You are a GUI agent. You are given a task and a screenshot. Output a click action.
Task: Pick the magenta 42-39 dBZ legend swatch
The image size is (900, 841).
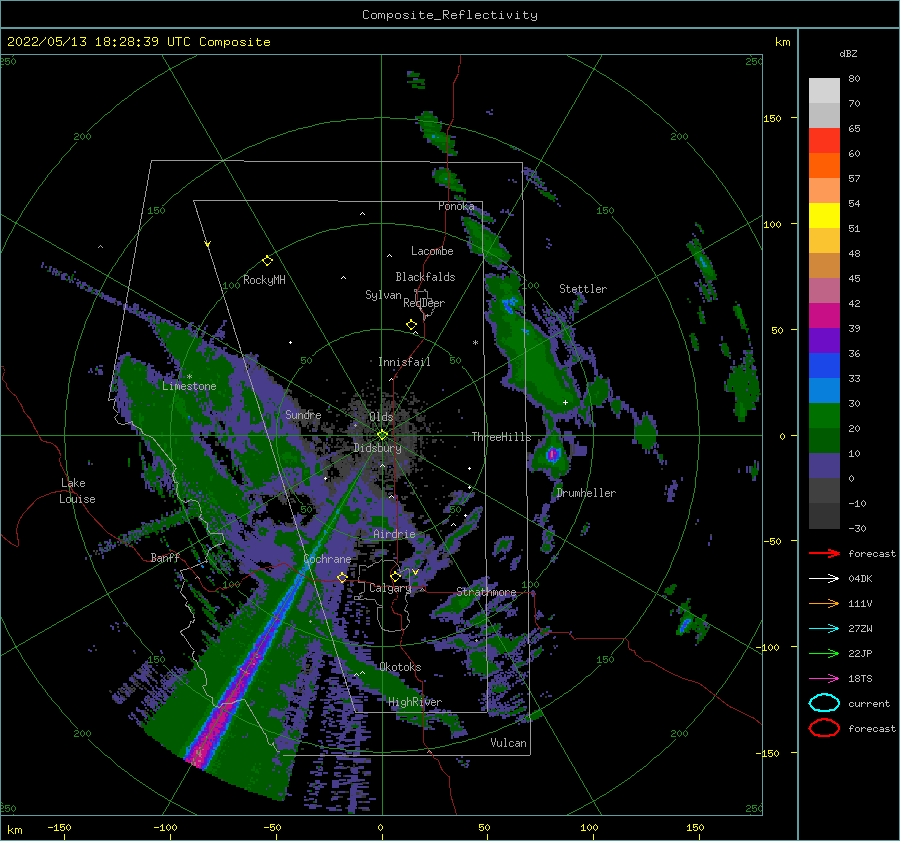824,315
